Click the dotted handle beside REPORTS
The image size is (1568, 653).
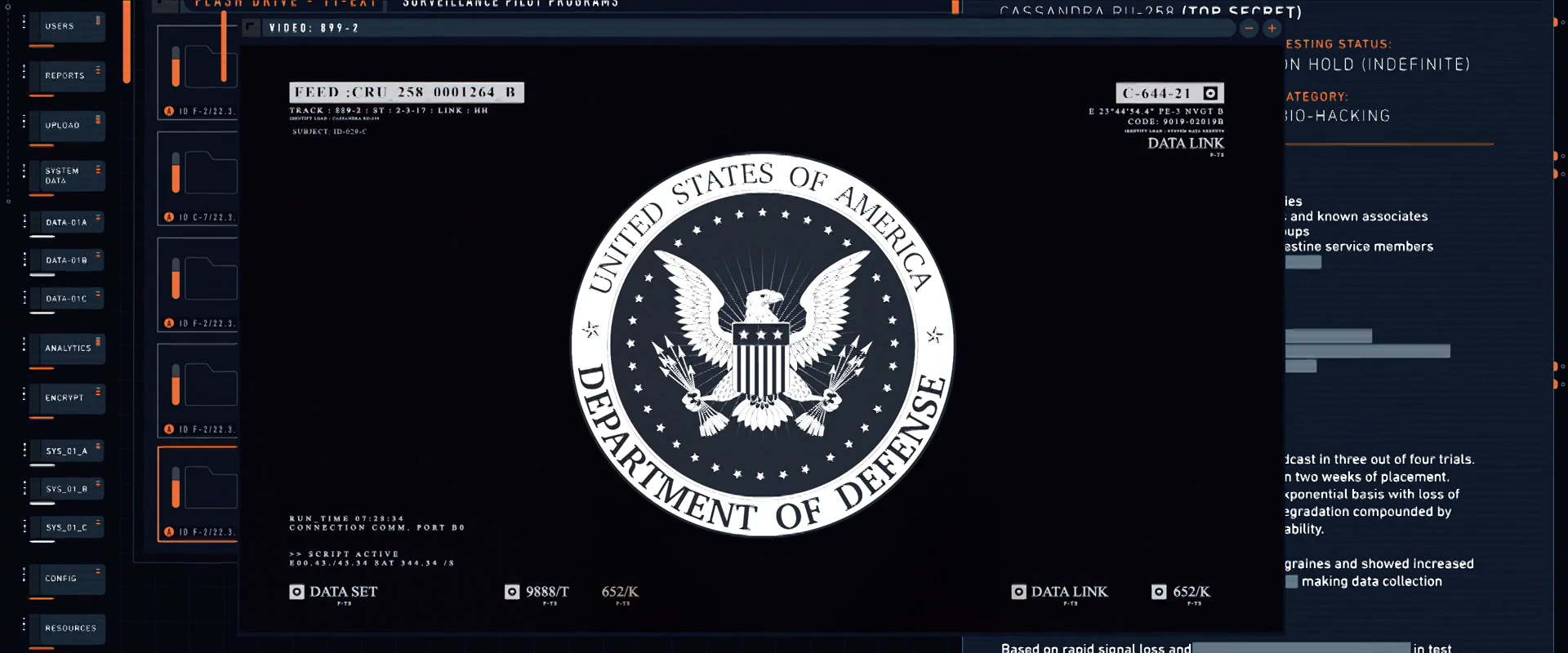pos(24,73)
